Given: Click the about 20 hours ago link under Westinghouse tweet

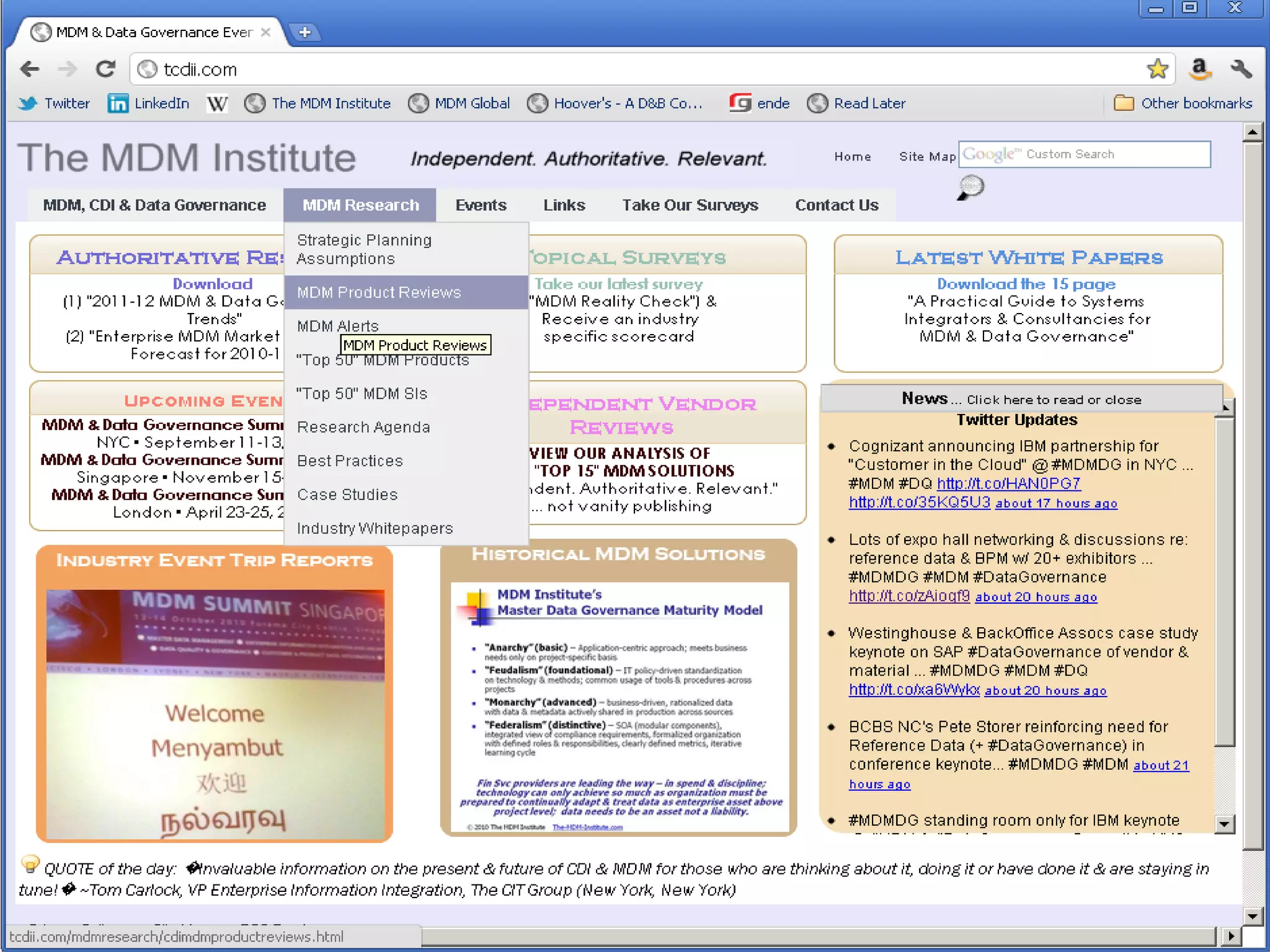Looking at the screenshot, I should [1045, 690].
